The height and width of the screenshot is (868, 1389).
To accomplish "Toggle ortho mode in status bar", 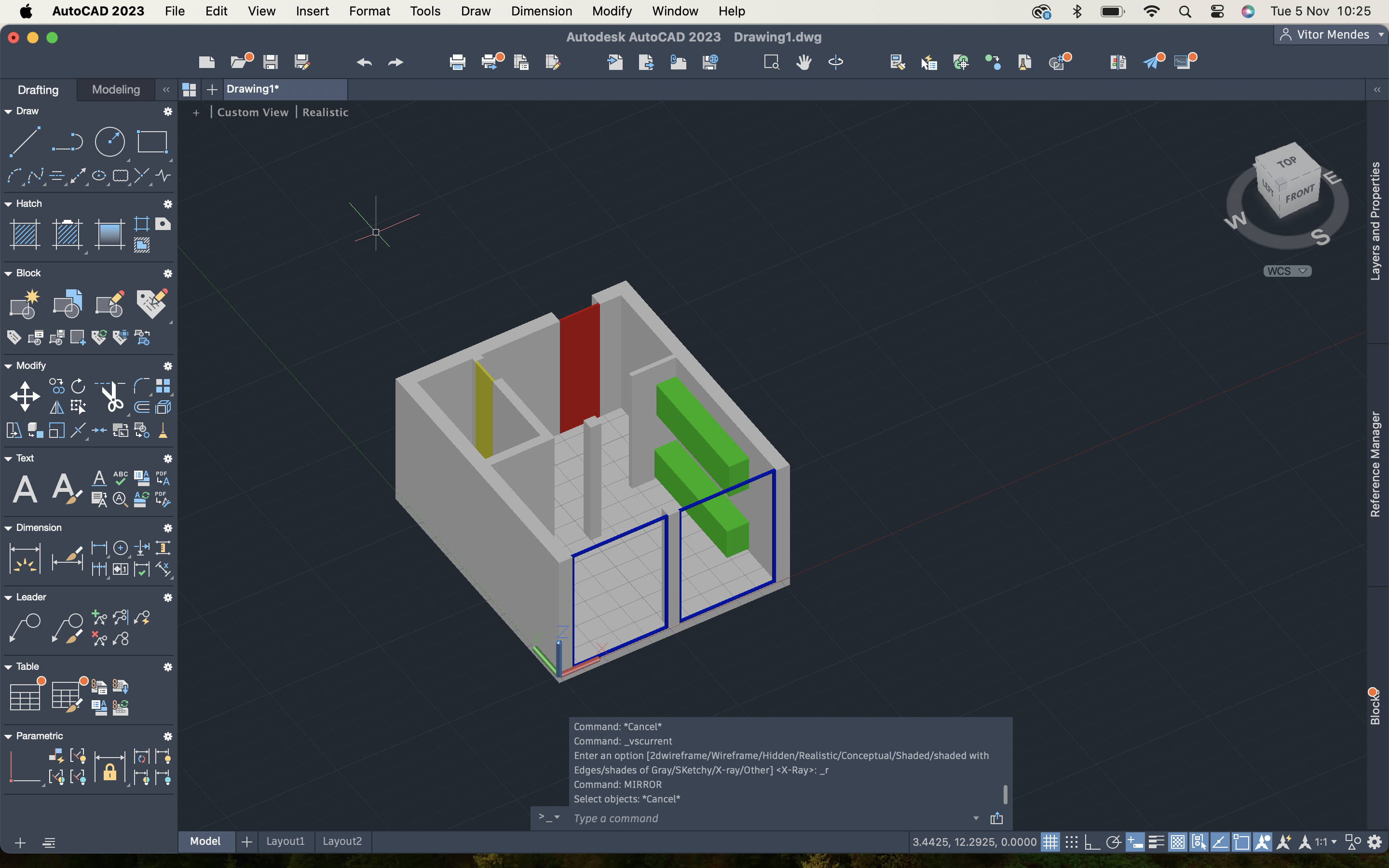I will point(1092,841).
